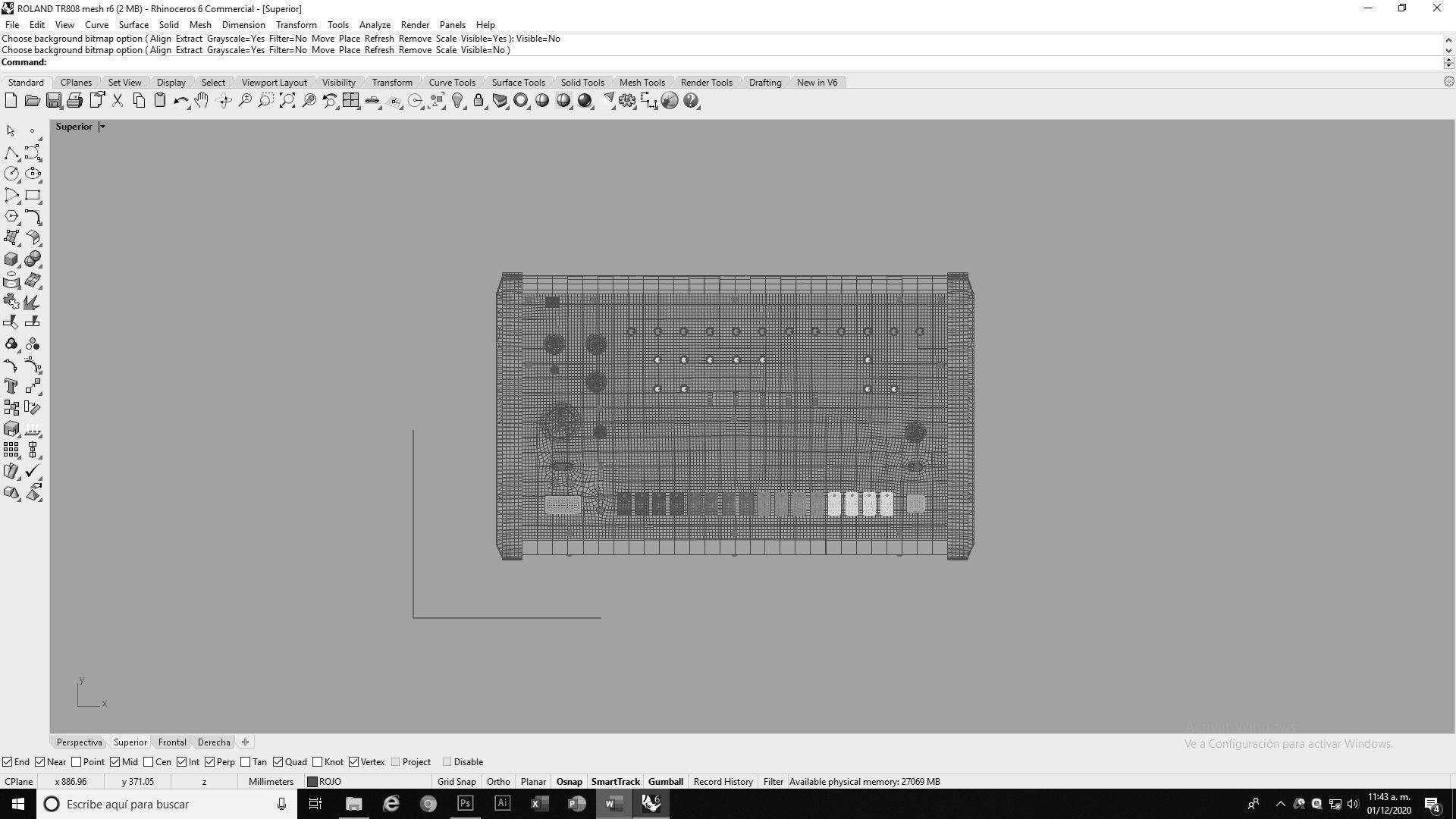The width and height of the screenshot is (1456, 819).
Task: Open the Millimeters units dropdown in status bar
Action: (271, 782)
